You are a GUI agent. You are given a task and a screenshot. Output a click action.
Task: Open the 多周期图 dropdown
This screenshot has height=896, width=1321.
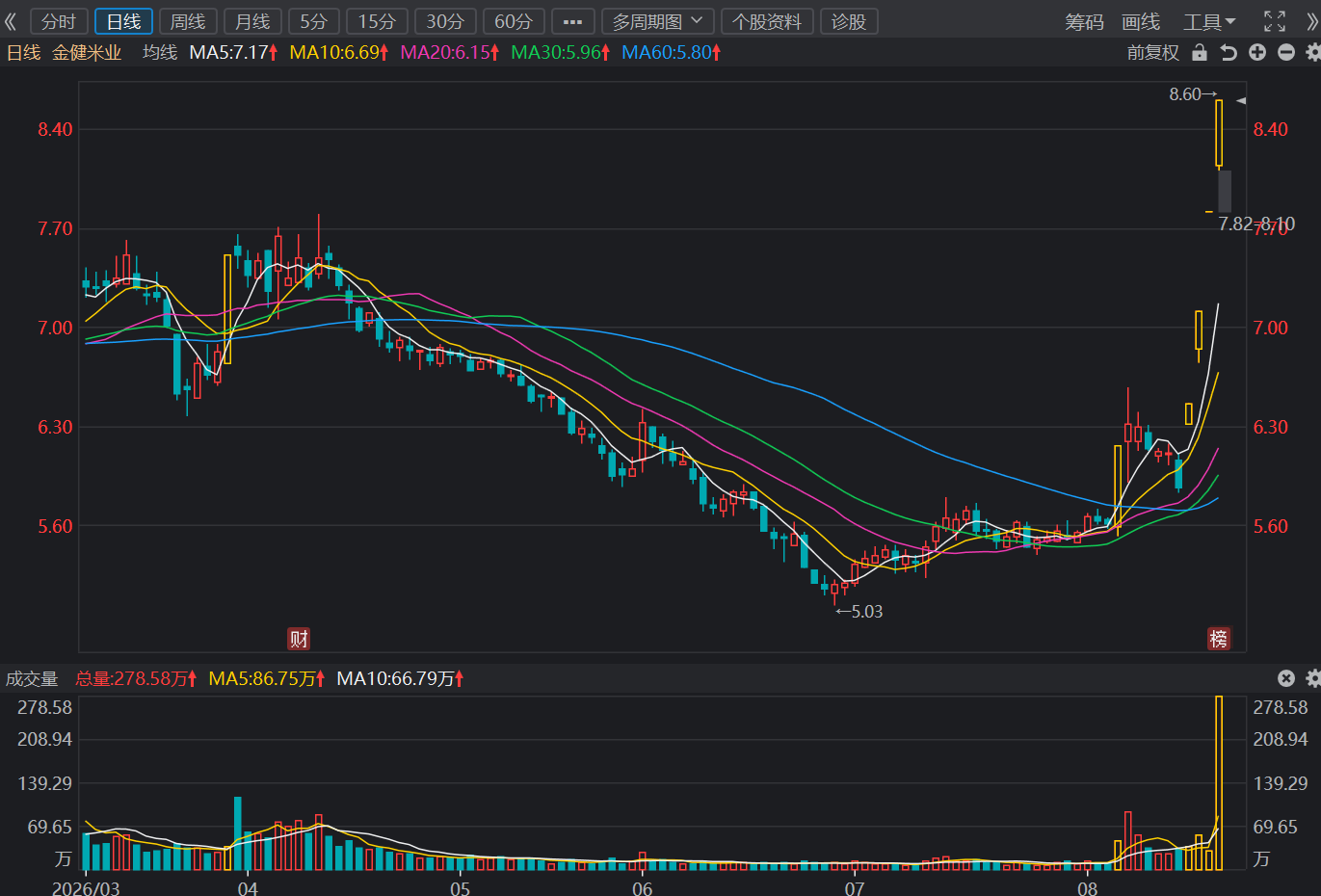658,21
